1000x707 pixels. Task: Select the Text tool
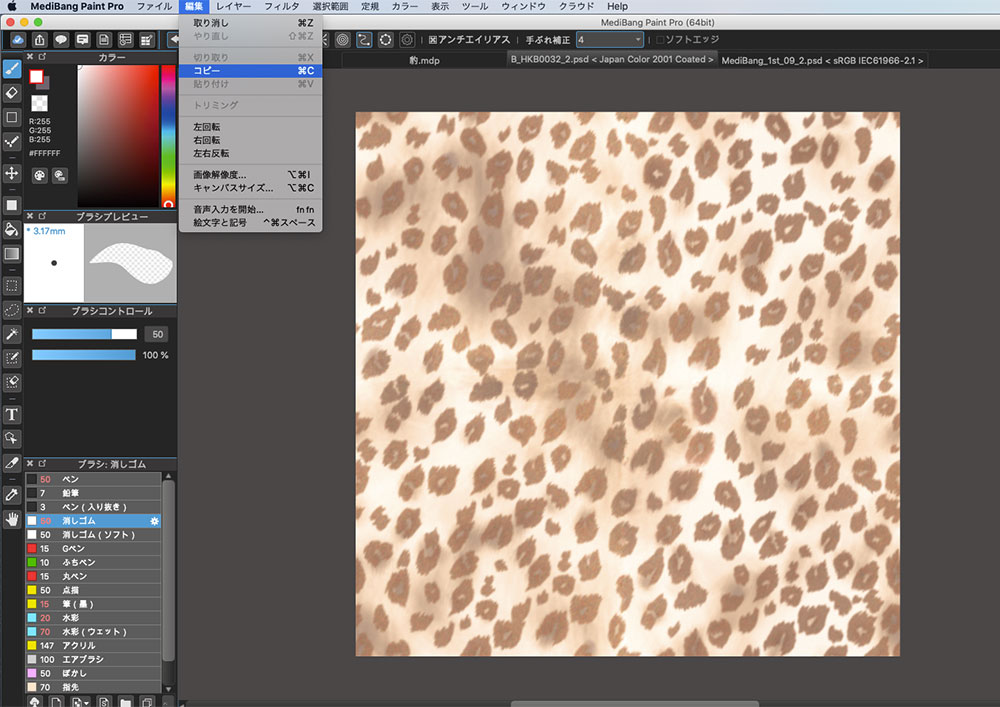pyautogui.click(x=12, y=414)
